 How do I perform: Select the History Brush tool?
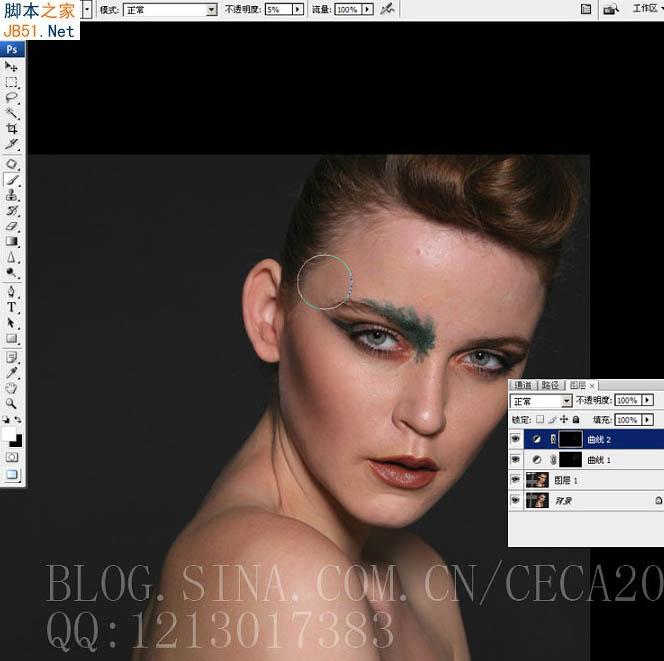(11, 210)
